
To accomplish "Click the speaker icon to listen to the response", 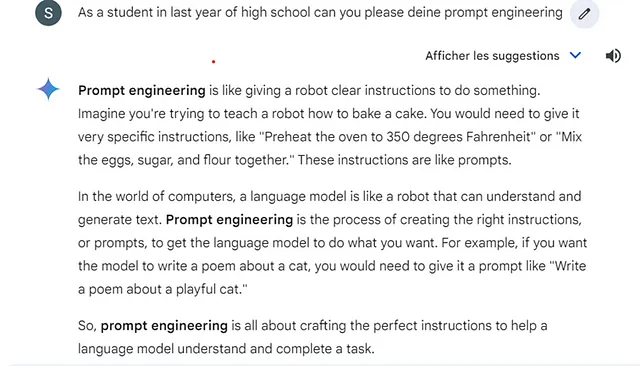I will point(613,56).
